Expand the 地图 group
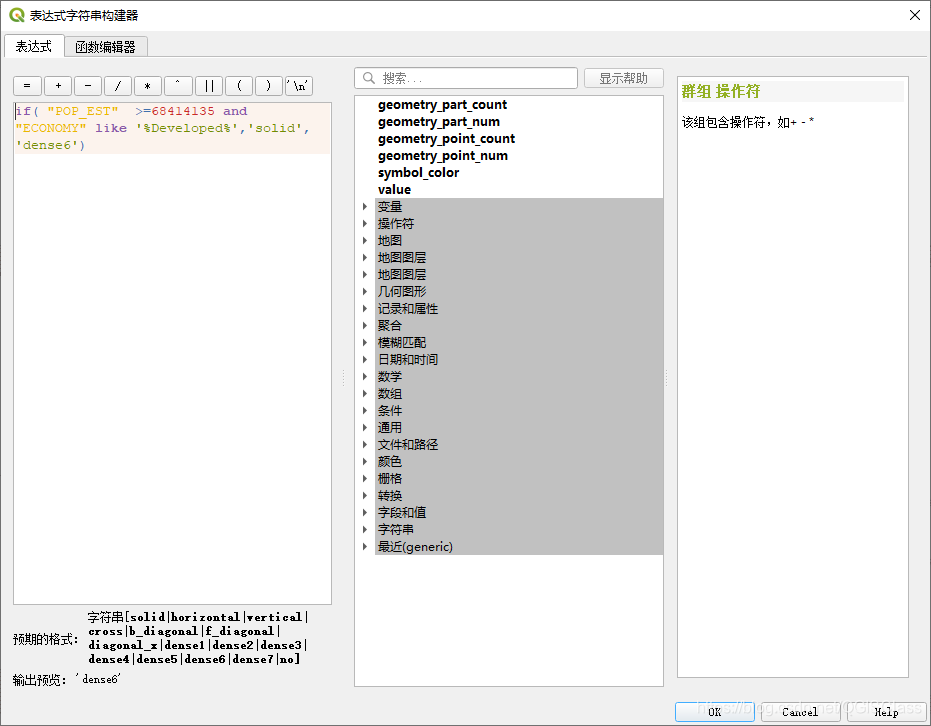The width and height of the screenshot is (931, 726). point(365,240)
